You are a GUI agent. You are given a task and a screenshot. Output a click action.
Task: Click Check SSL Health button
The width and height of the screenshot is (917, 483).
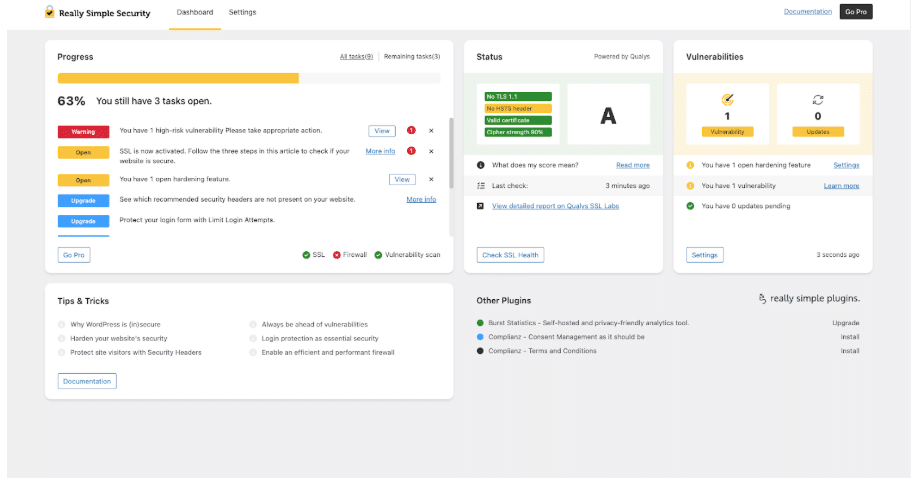pos(510,255)
